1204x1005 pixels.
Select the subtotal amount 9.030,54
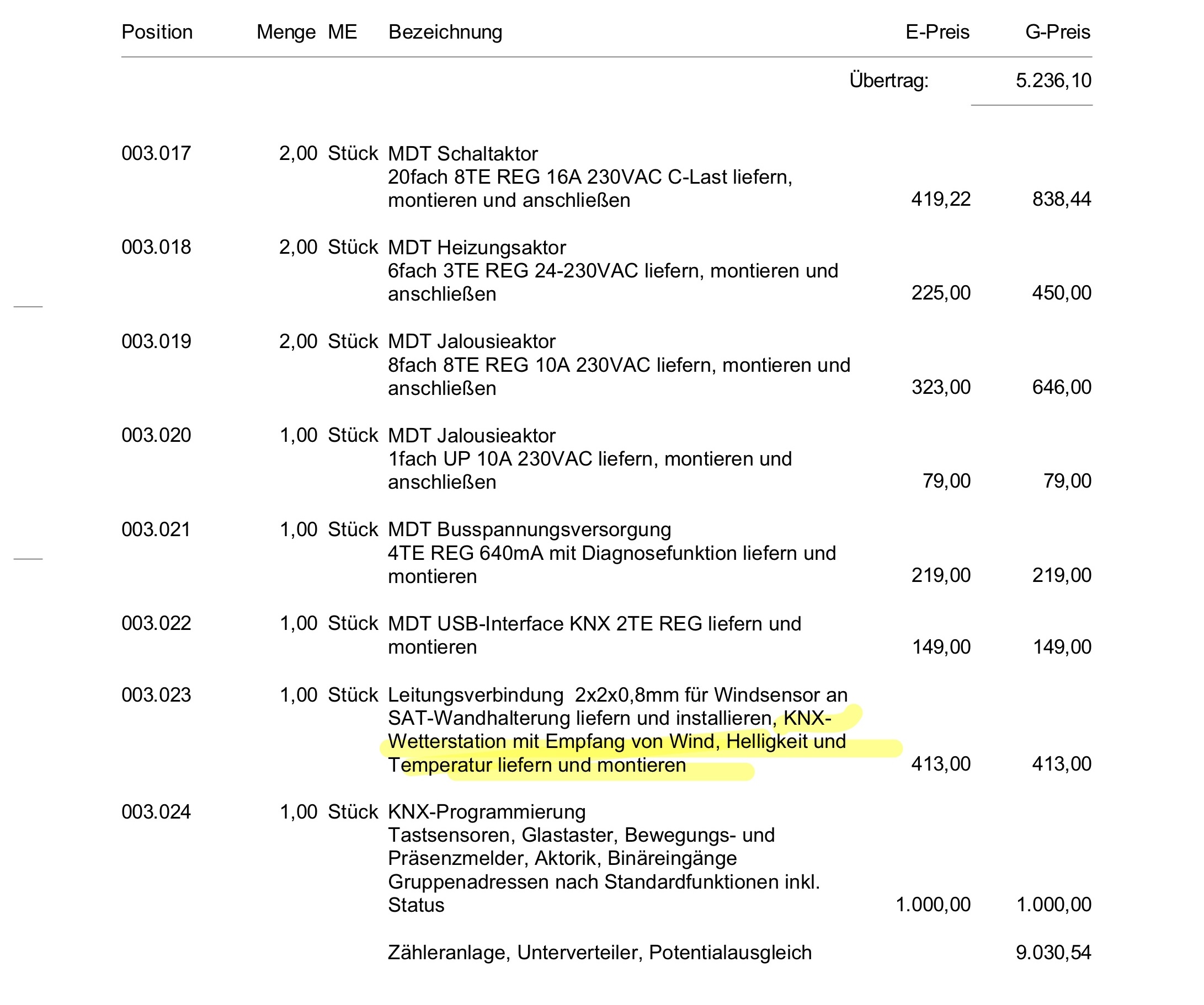coord(1054,952)
